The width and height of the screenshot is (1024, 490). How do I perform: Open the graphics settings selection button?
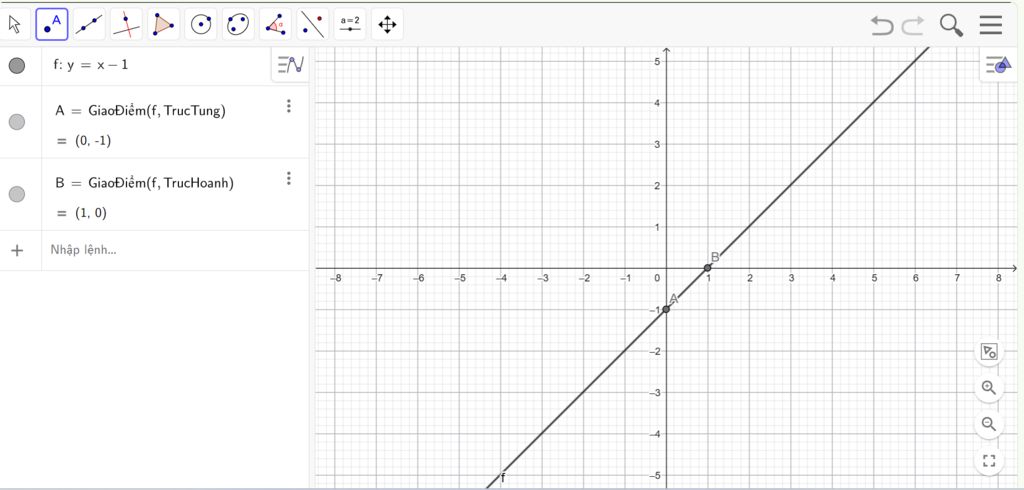[989, 351]
